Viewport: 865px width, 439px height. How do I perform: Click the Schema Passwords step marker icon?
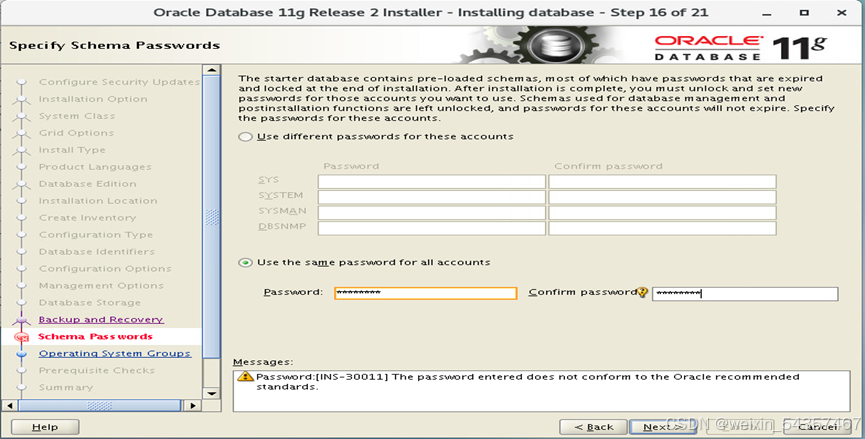coord(22,337)
